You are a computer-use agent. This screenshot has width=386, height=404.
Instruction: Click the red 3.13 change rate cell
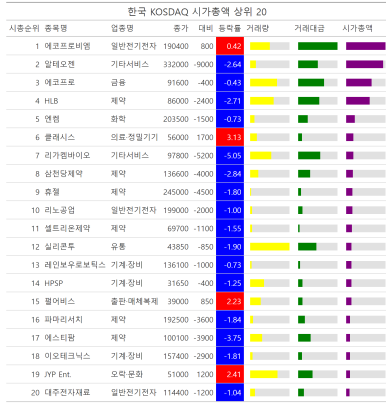click(x=230, y=137)
